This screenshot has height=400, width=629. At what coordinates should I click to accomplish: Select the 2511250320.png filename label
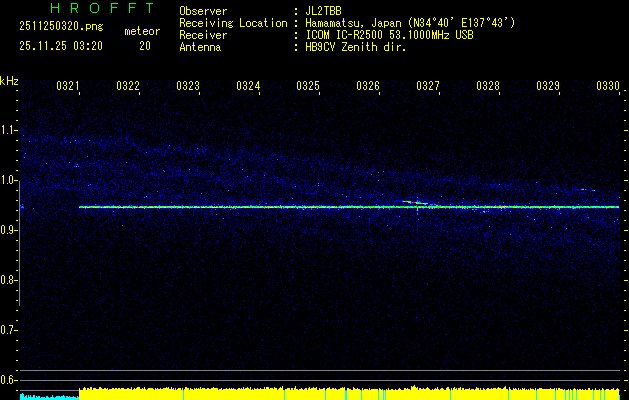(x=58, y=28)
